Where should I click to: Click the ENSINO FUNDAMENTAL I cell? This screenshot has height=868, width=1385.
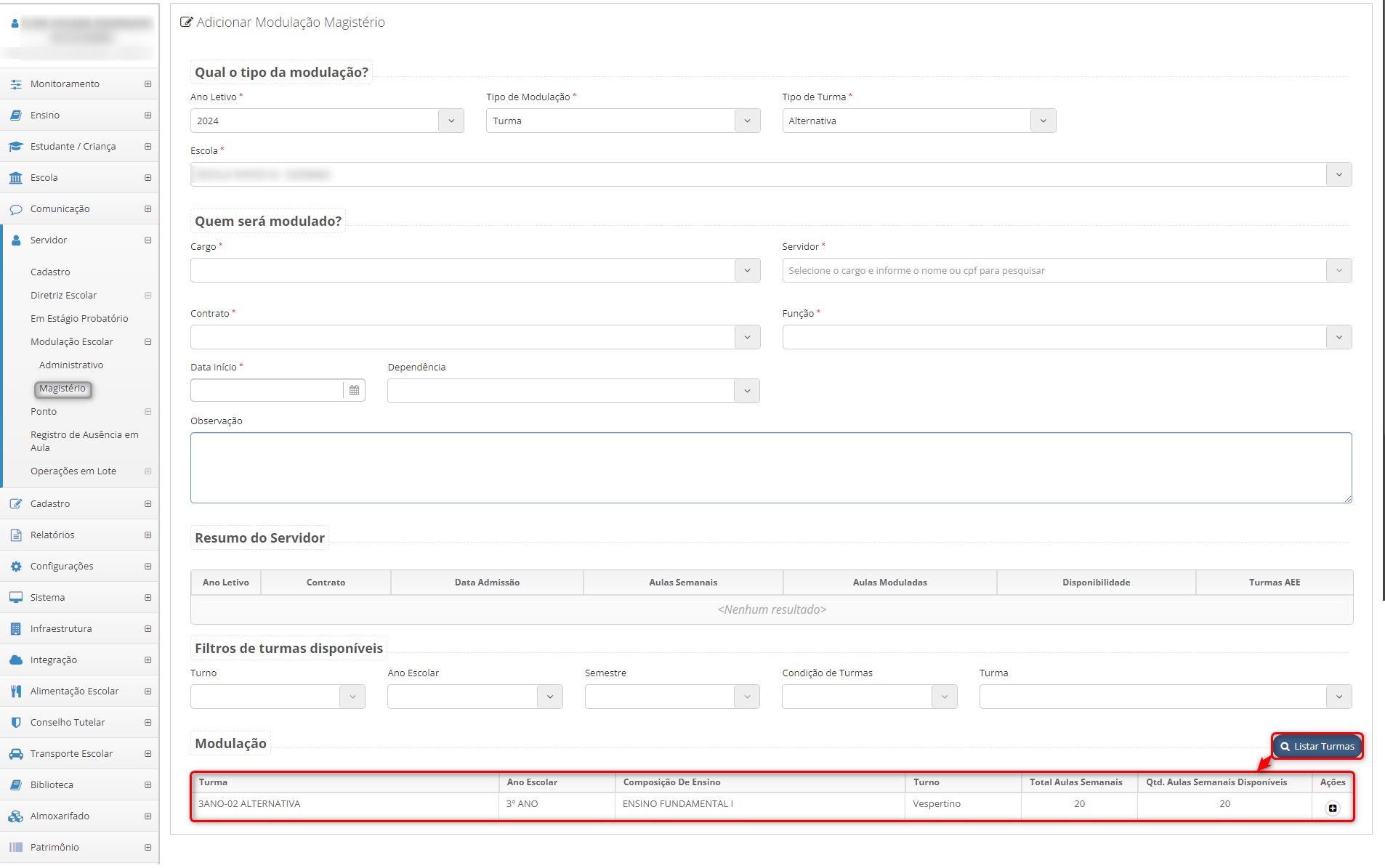pos(760,805)
